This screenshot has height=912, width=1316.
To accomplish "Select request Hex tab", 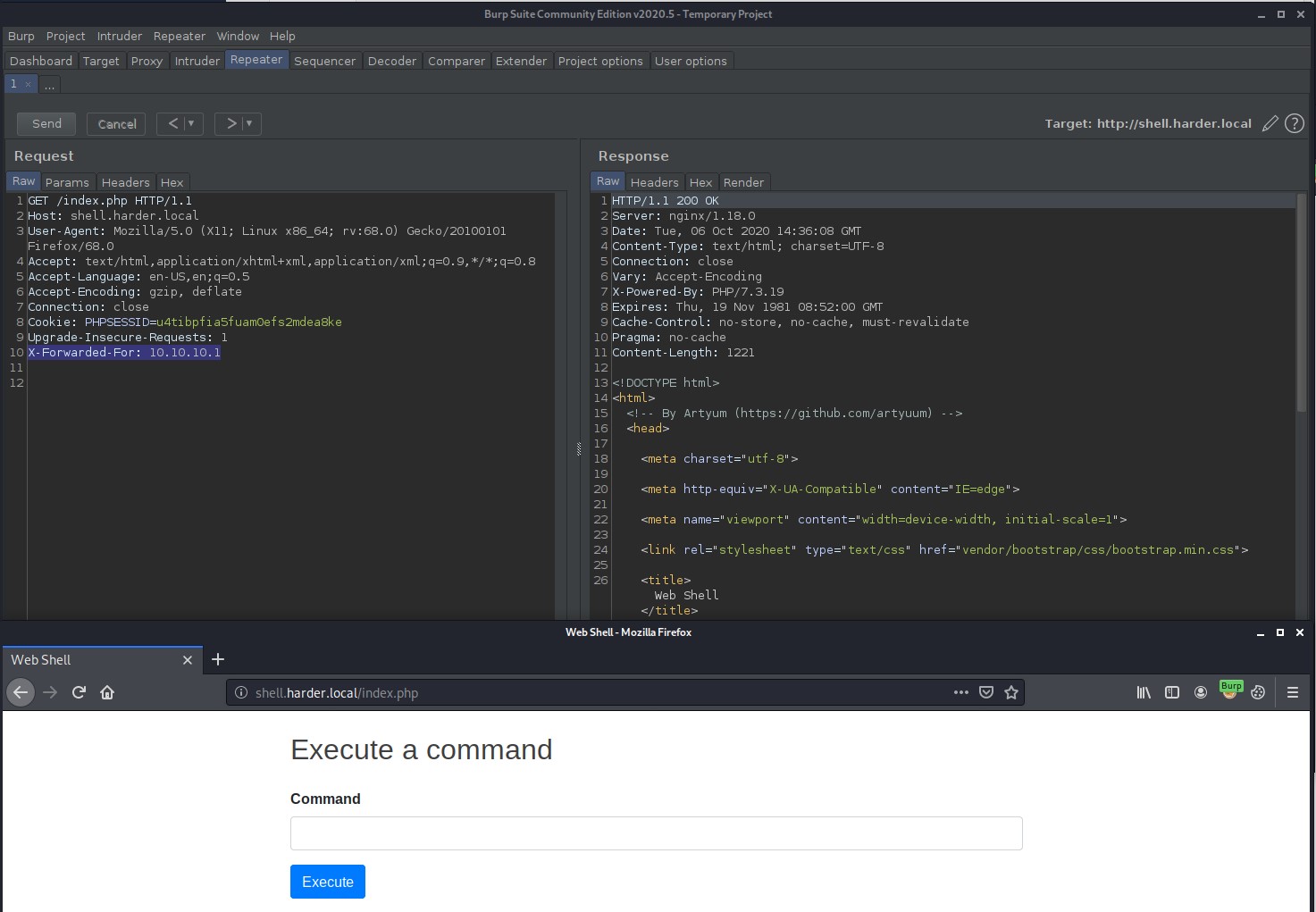I will pyautogui.click(x=172, y=182).
